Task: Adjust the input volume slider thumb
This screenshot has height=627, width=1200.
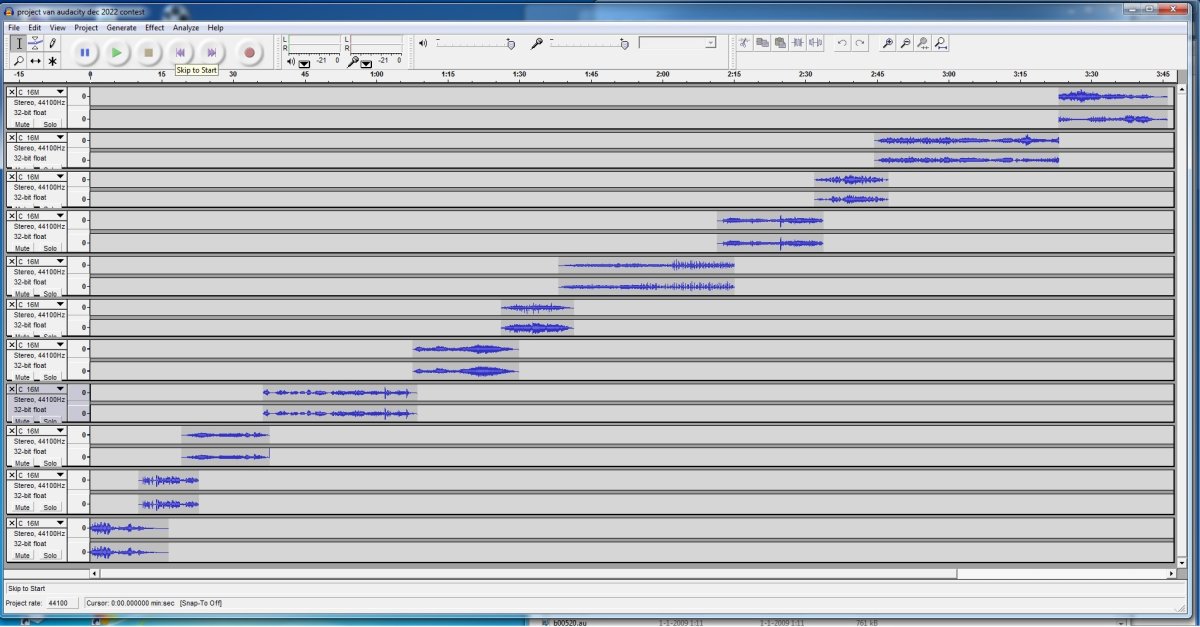Action: [x=625, y=44]
